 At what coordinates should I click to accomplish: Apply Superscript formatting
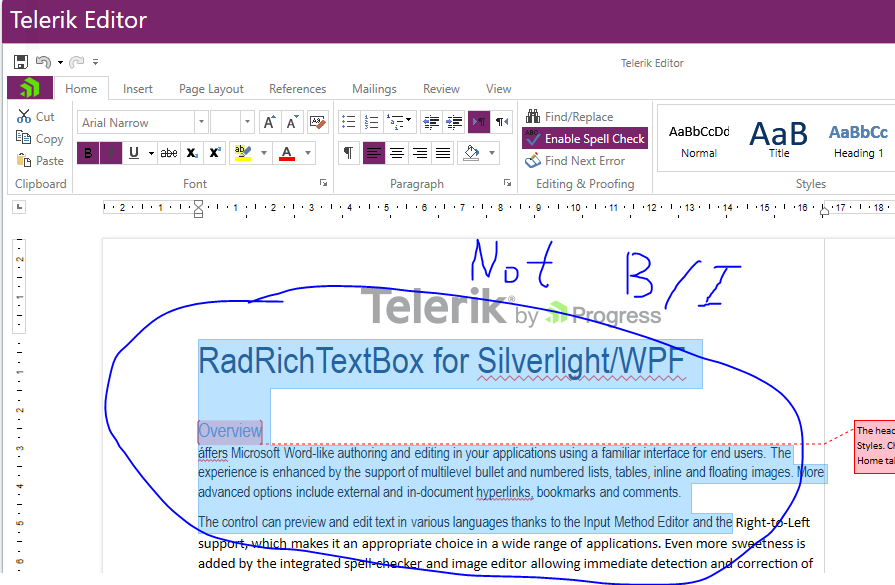click(x=215, y=153)
